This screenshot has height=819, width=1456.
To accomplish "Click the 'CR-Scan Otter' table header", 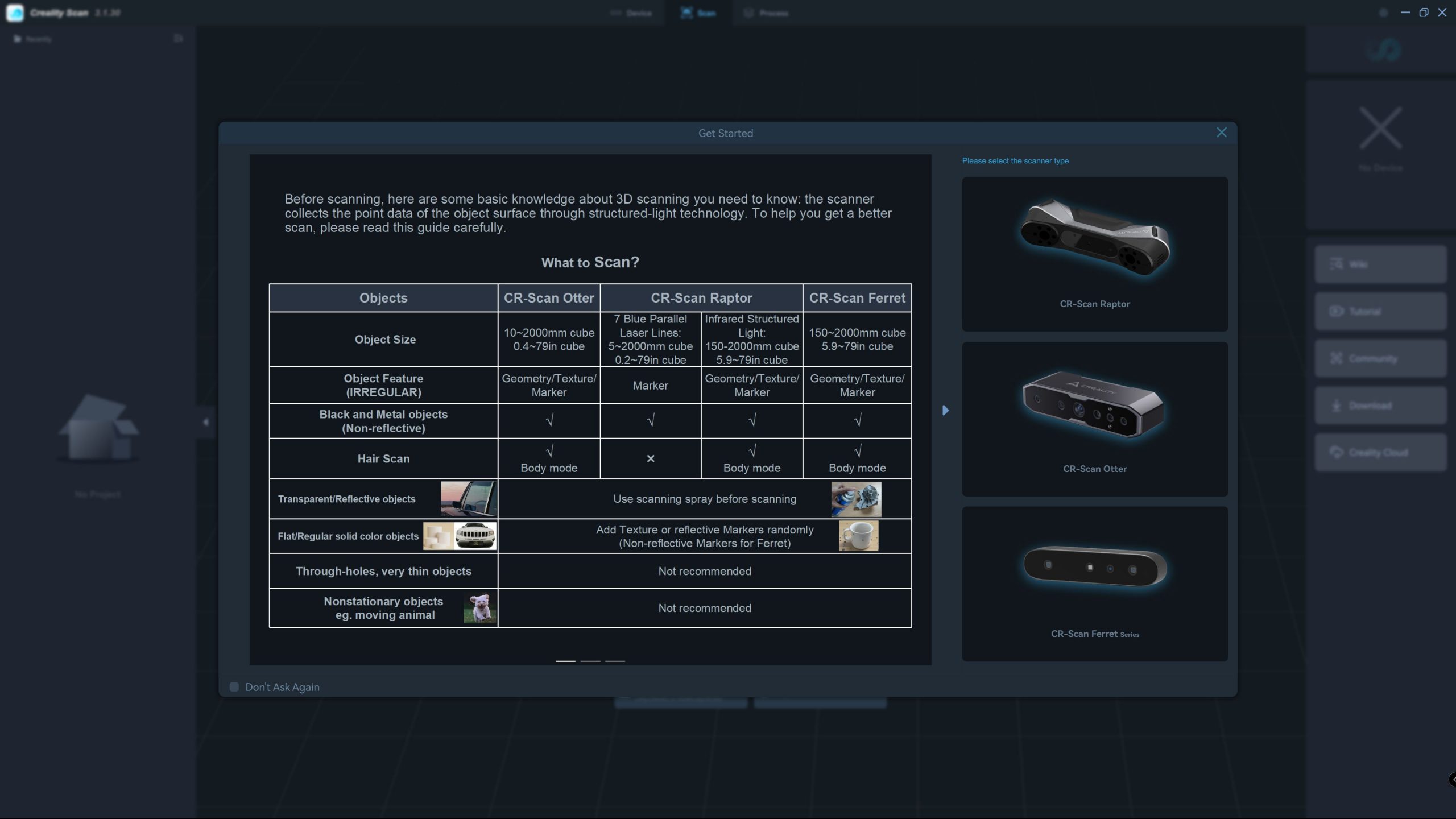I will [x=549, y=298].
